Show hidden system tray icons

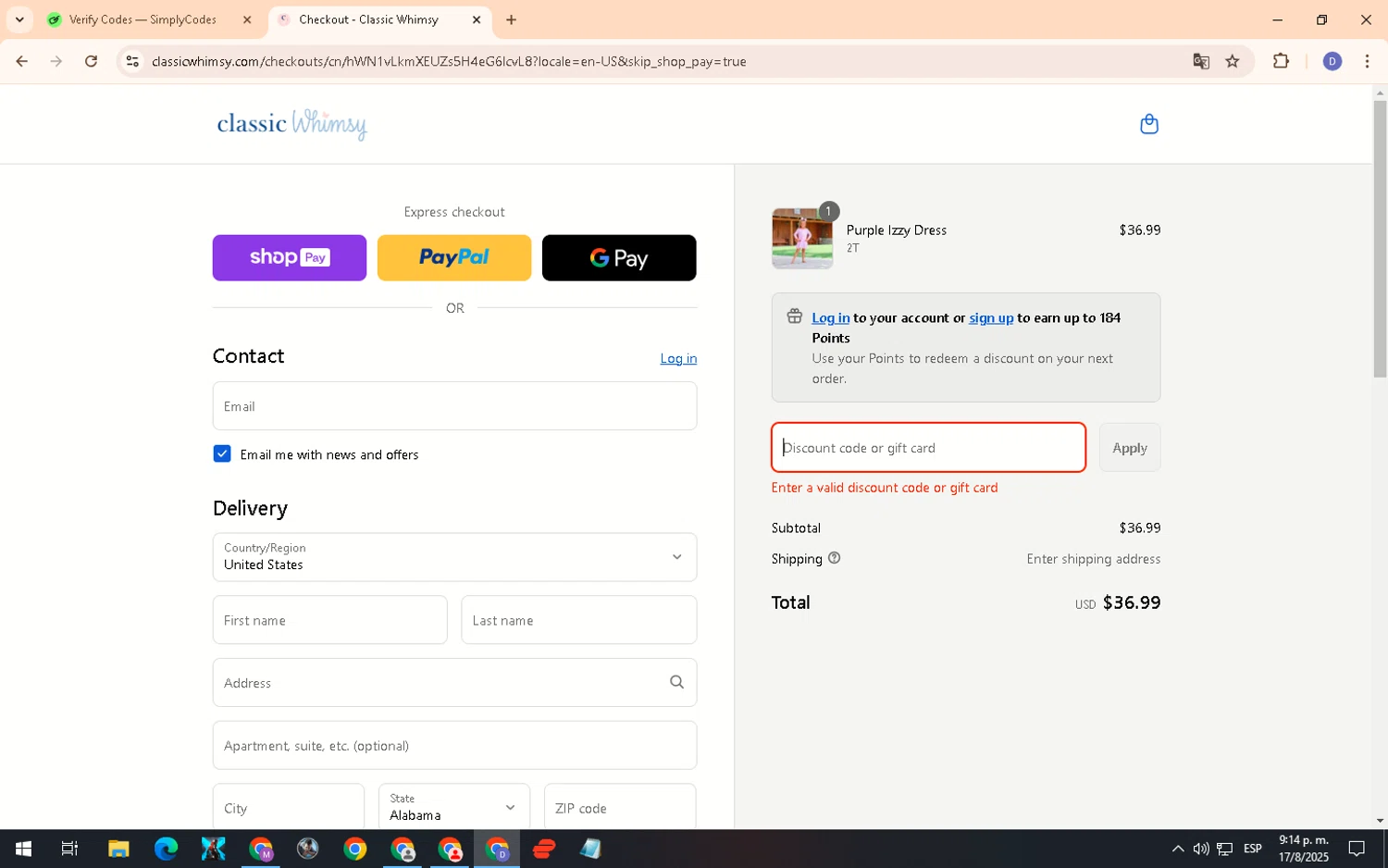tap(1177, 849)
